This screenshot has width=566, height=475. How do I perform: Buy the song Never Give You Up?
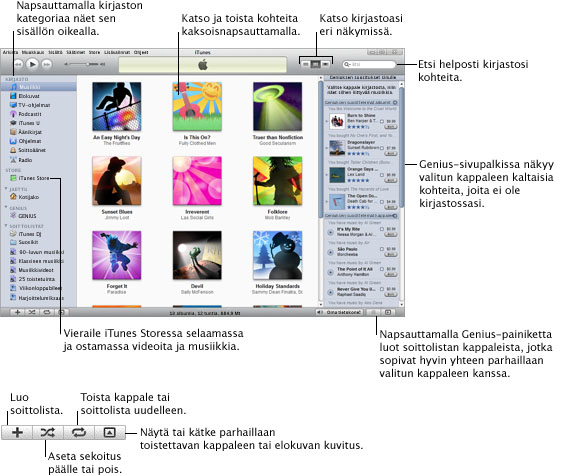pyautogui.click(x=391, y=294)
